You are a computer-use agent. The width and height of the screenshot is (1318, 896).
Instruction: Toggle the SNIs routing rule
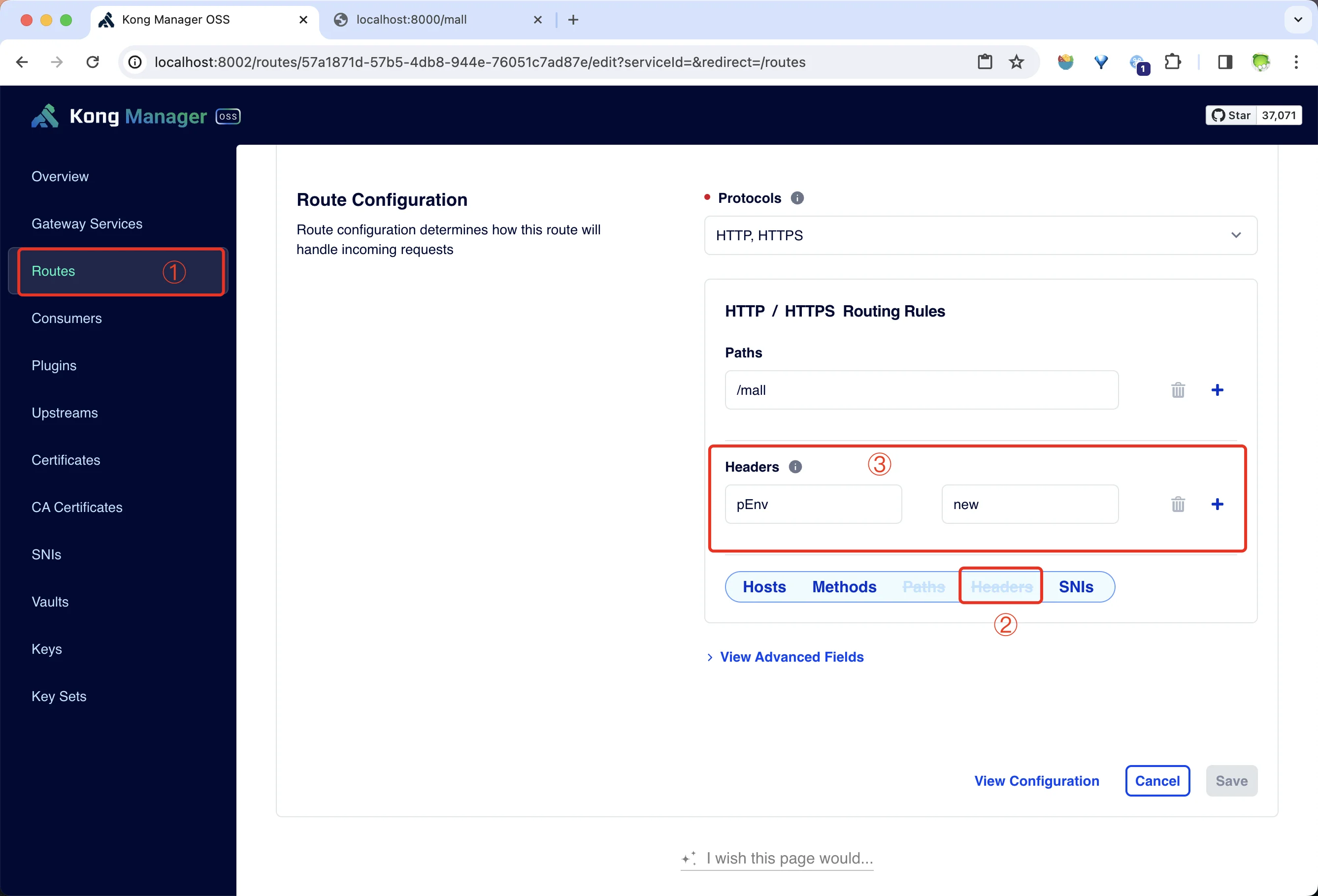click(1076, 586)
